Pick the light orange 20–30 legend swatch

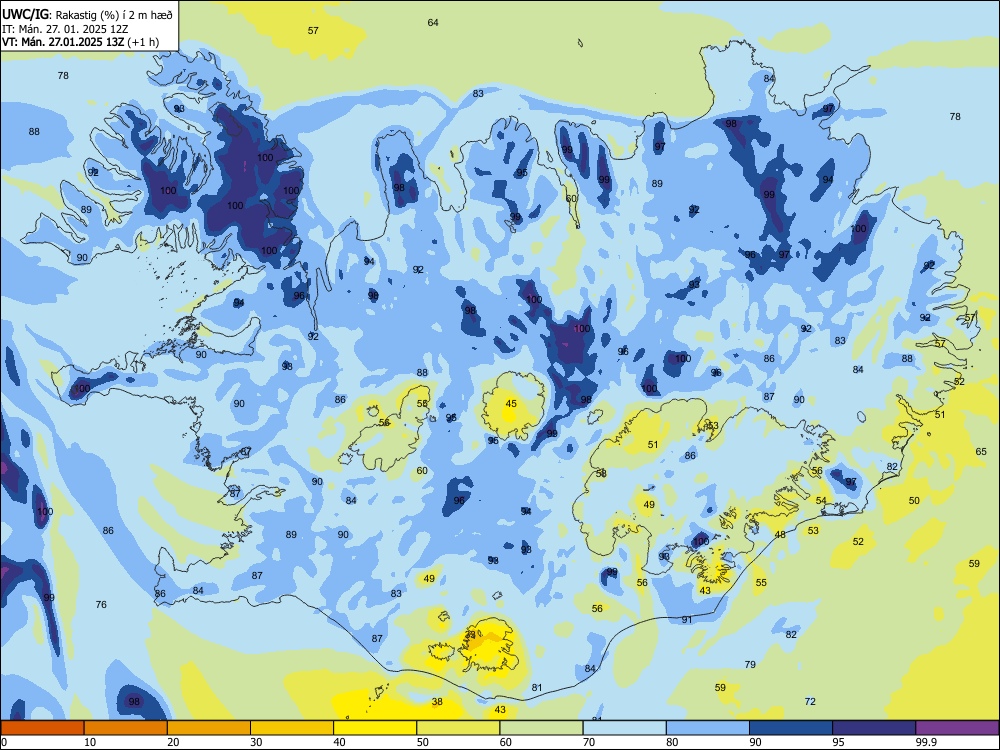pos(209,728)
